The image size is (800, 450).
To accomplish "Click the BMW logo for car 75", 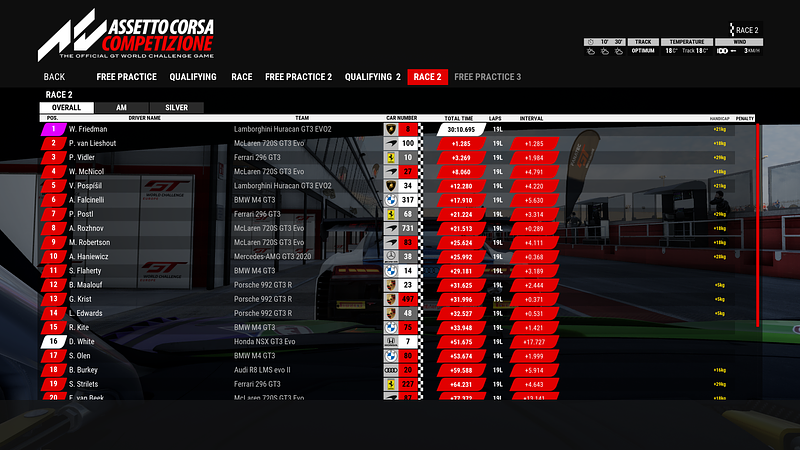I will click(391, 328).
